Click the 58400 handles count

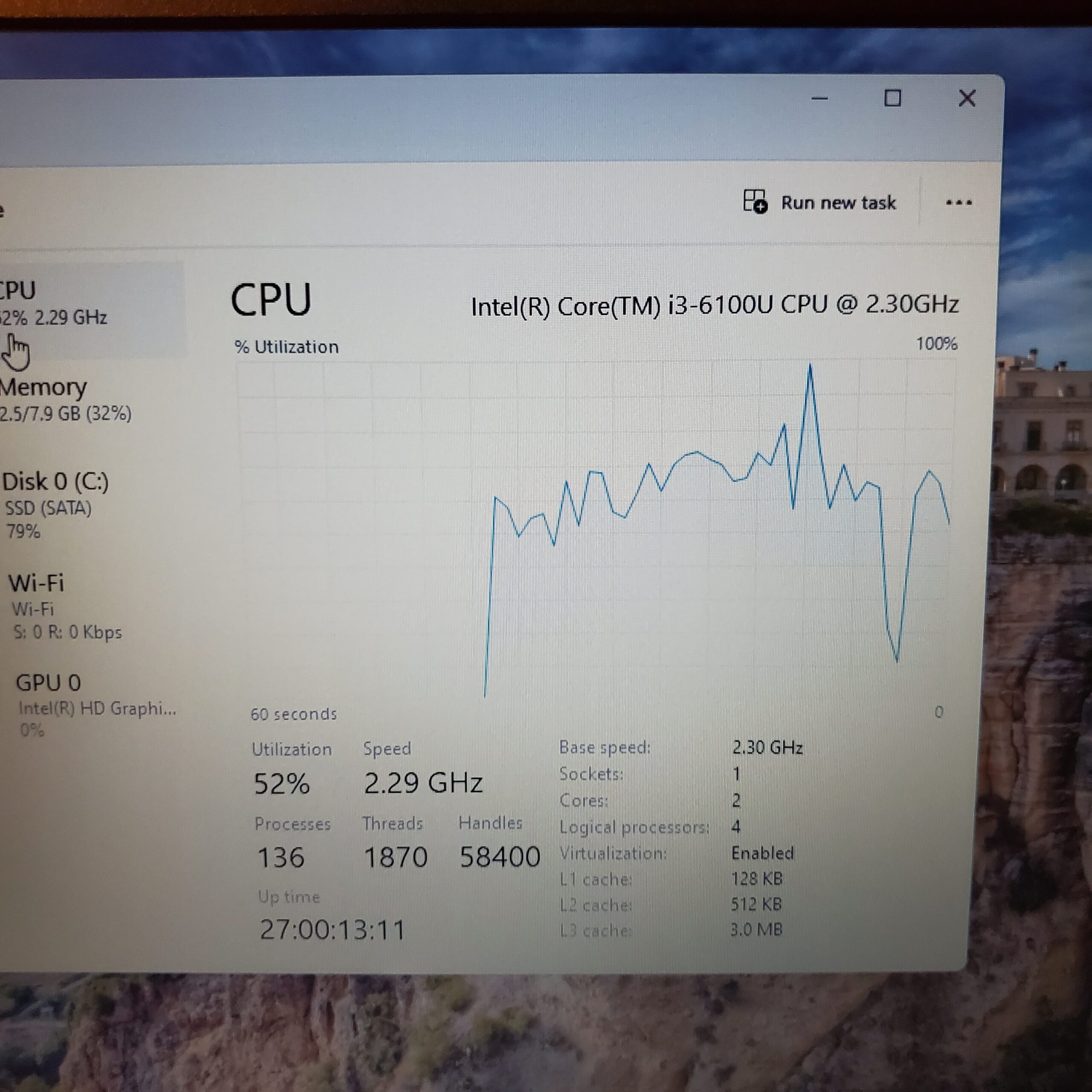coord(500,857)
